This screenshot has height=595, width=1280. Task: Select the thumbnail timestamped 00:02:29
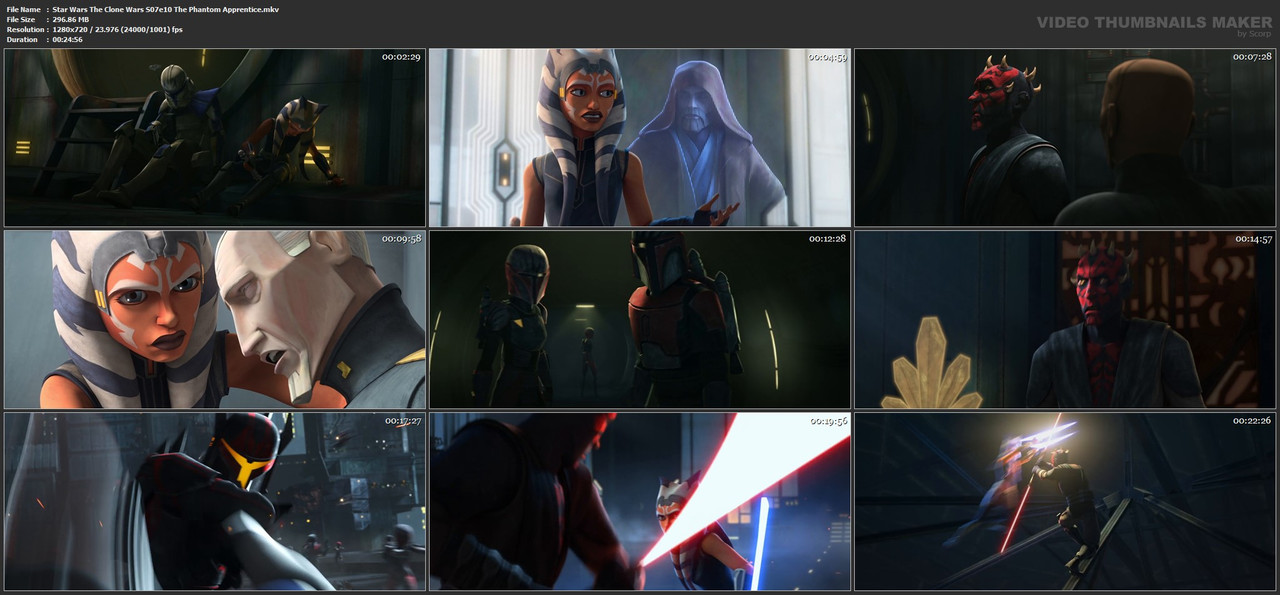(x=215, y=138)
